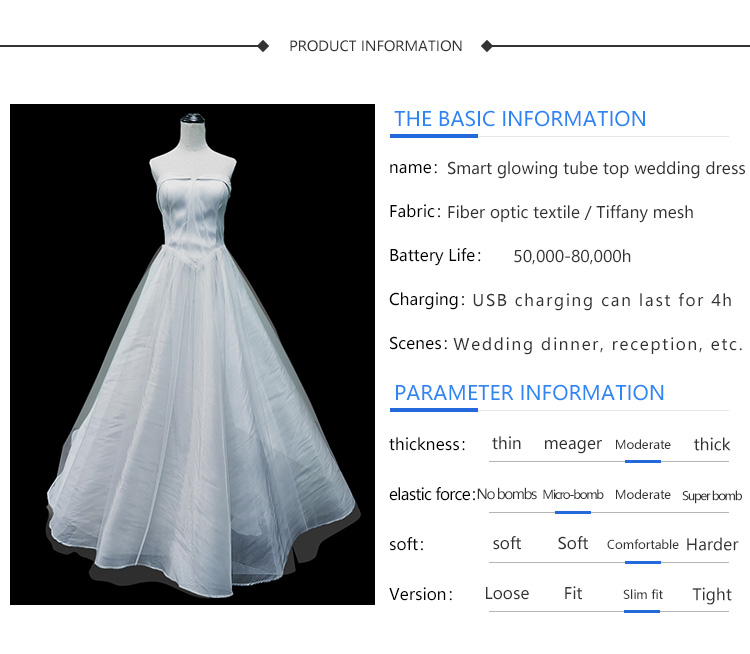The image size is (750, 654).
Task: Select No bombs for elastic force
Action: tap(506, 495)
